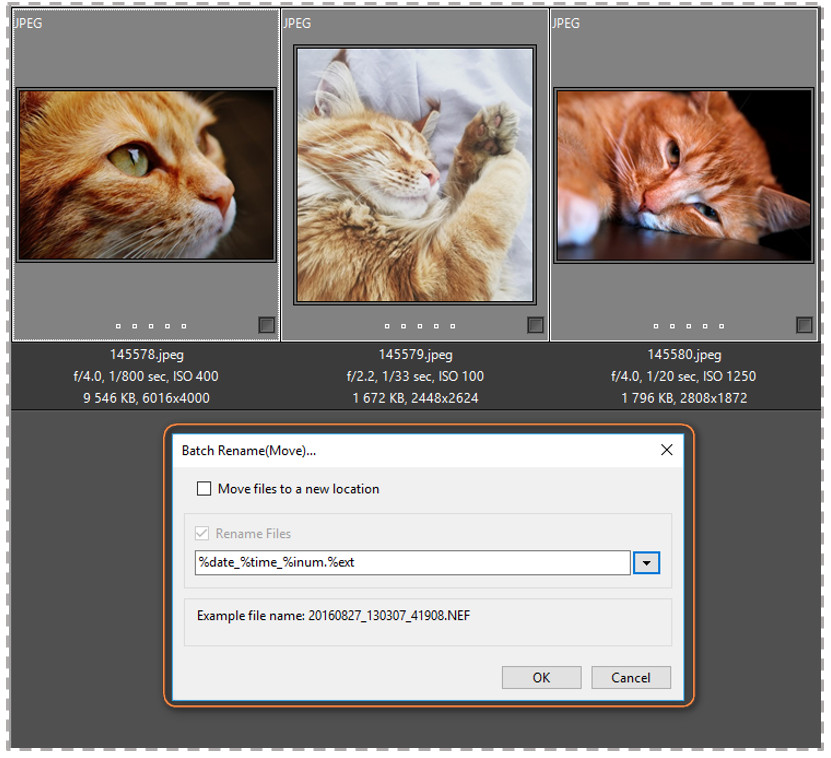The height and width of the screenshot is (758, 831).
Task: Click size info 9 546 KB, 6016x4000
Action: [x=146, y=398]
